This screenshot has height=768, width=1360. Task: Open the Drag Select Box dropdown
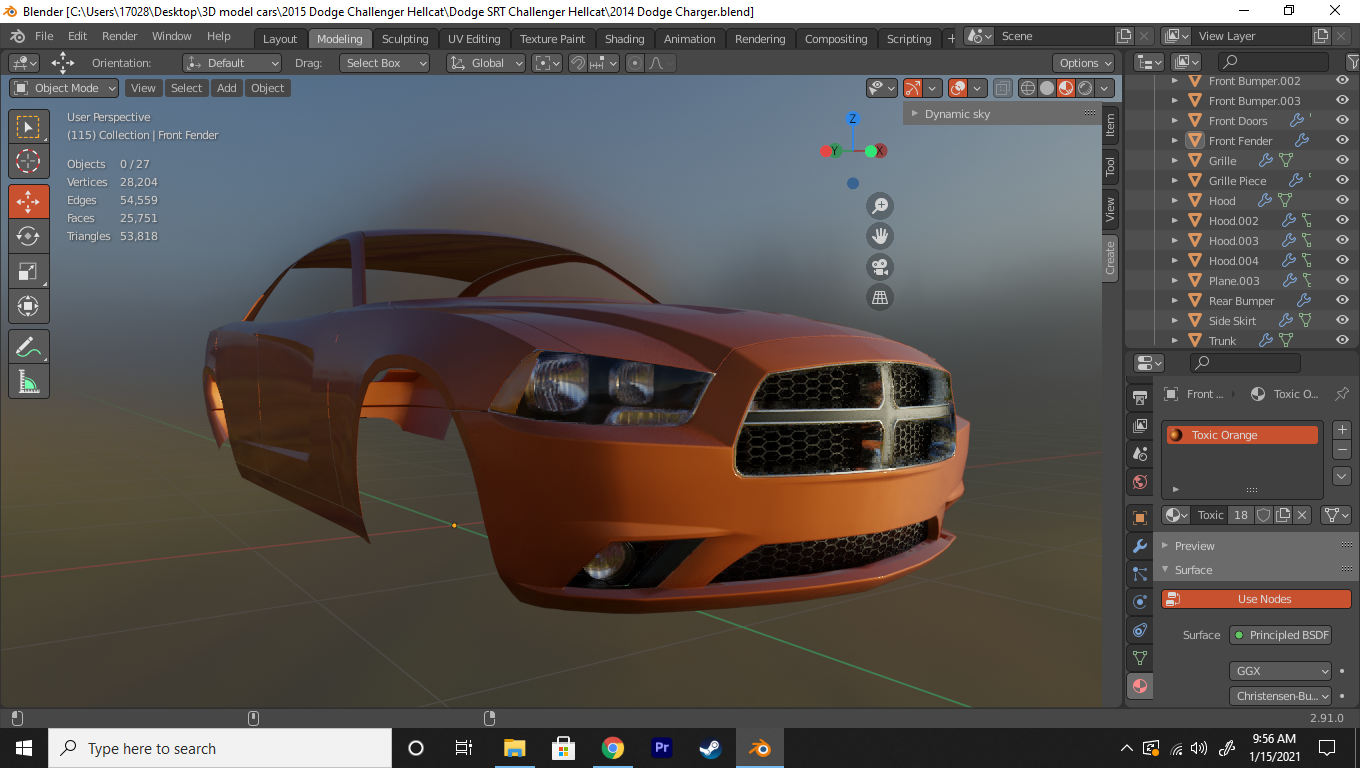click(384, 63)
